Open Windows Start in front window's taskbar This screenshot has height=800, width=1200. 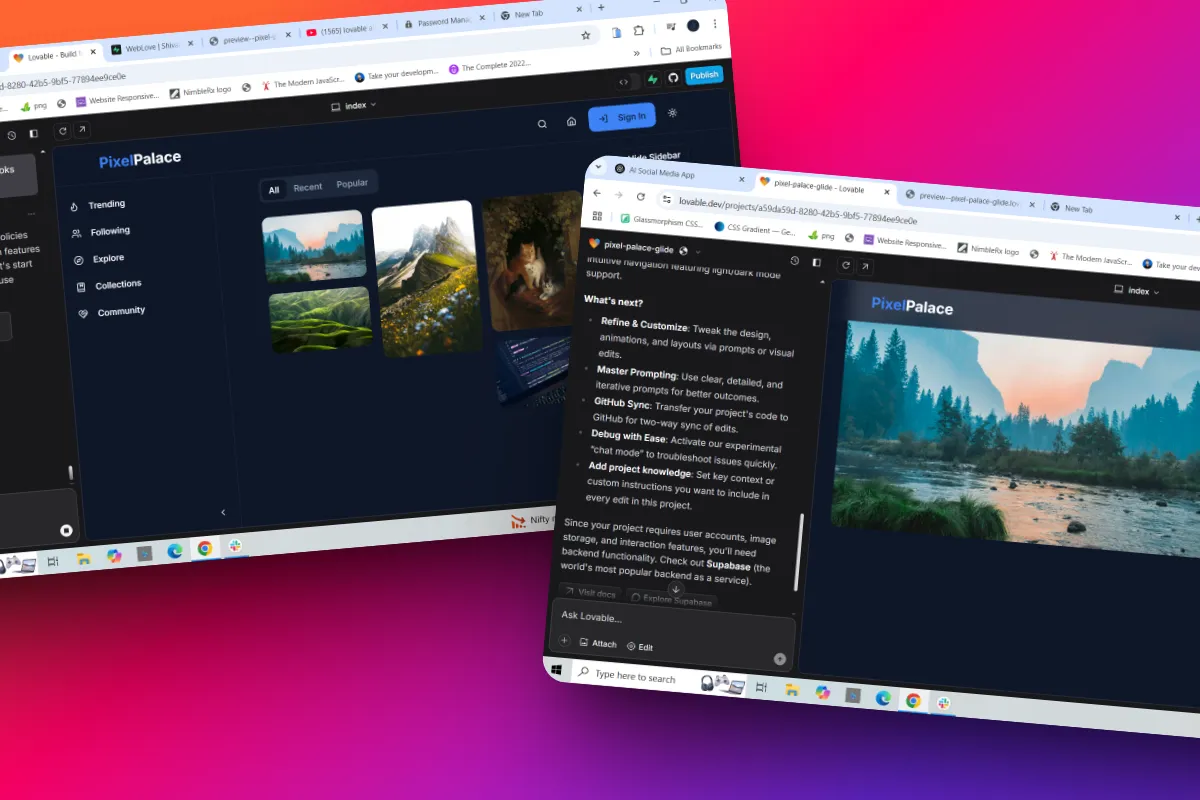click(557, 668)
